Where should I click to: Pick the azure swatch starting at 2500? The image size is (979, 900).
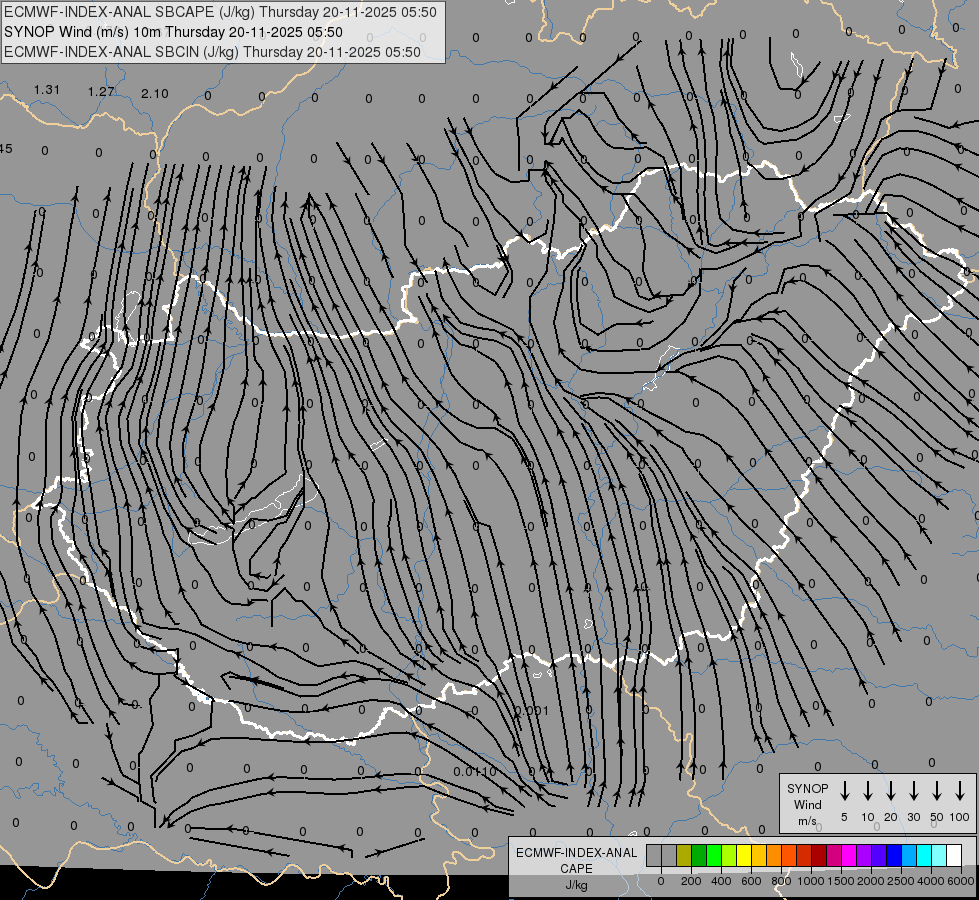click(x=908, y=855)
